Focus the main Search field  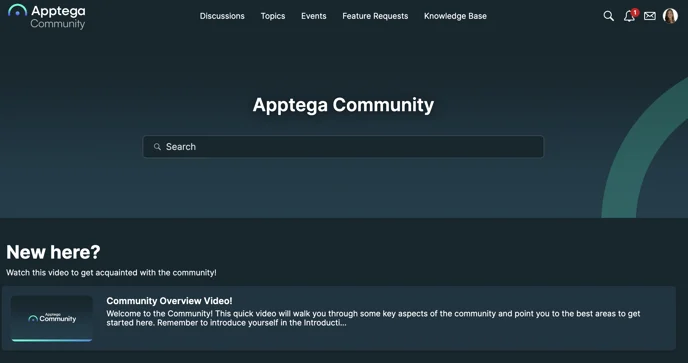(x=343, y=147)
